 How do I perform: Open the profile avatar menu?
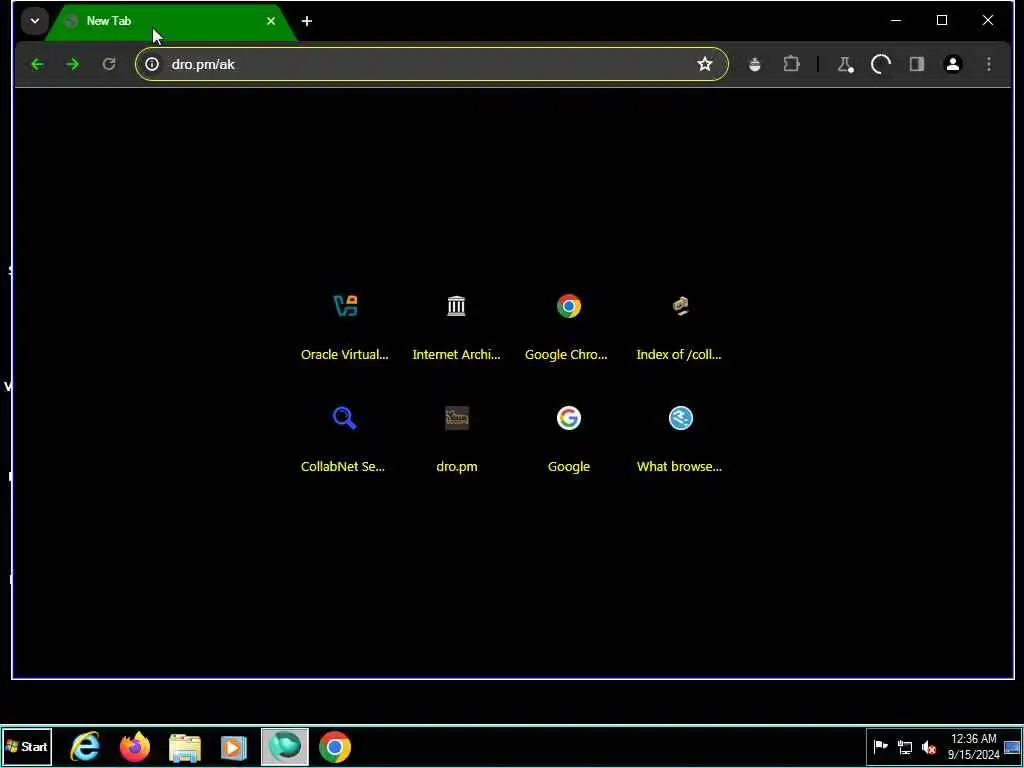pyautogui.click(x=953, y=64)
